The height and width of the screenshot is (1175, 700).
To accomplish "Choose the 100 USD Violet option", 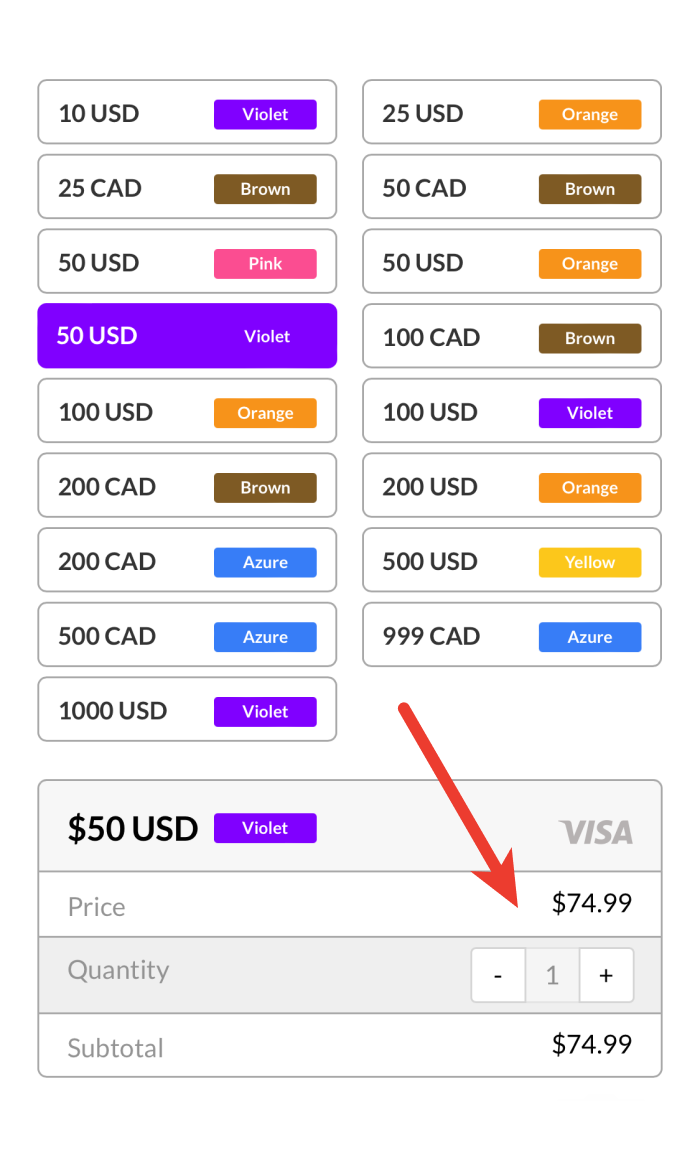I will click(511, 412).
